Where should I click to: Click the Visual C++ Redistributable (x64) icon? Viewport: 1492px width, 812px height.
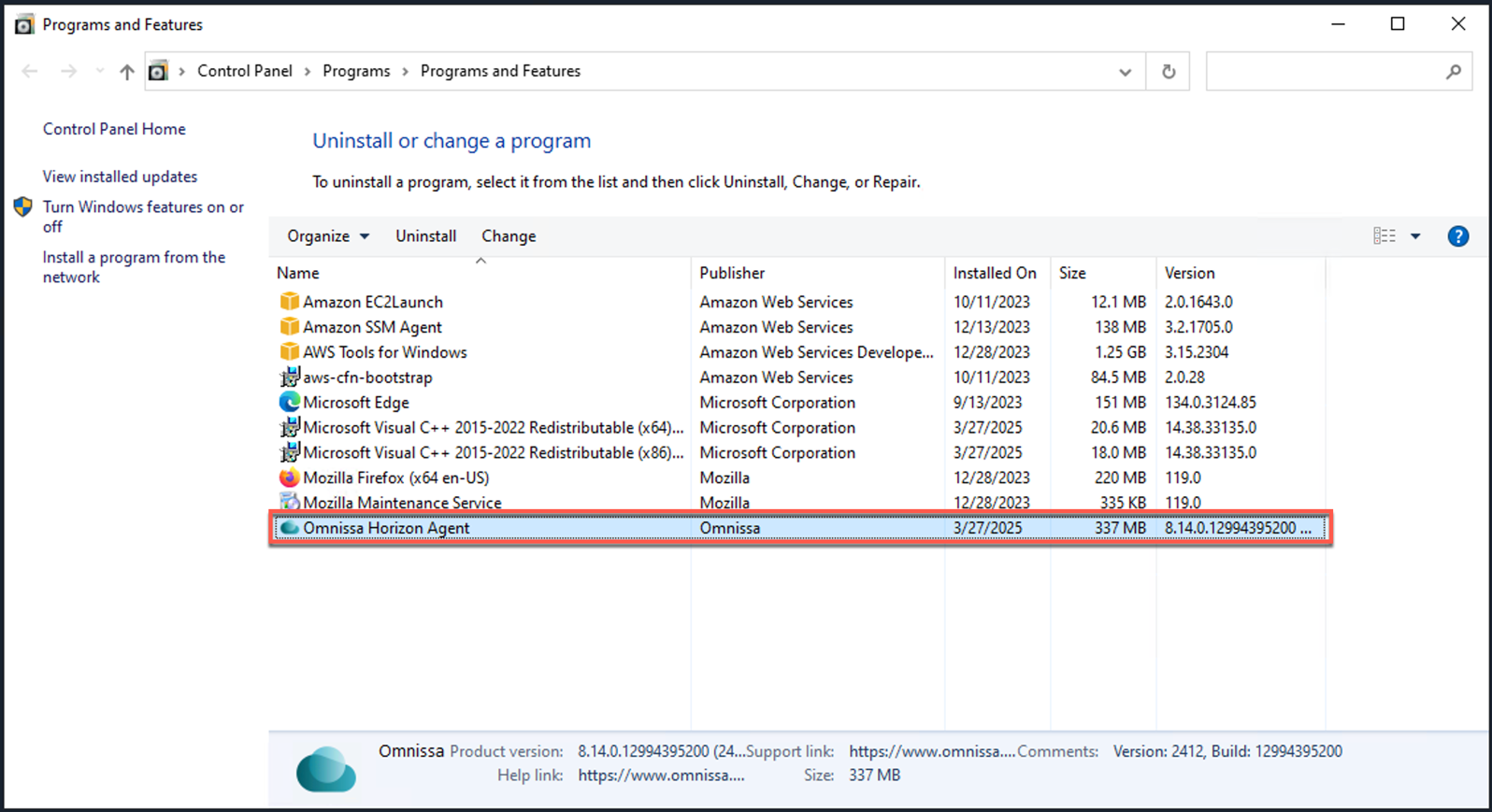pos(290,427)
